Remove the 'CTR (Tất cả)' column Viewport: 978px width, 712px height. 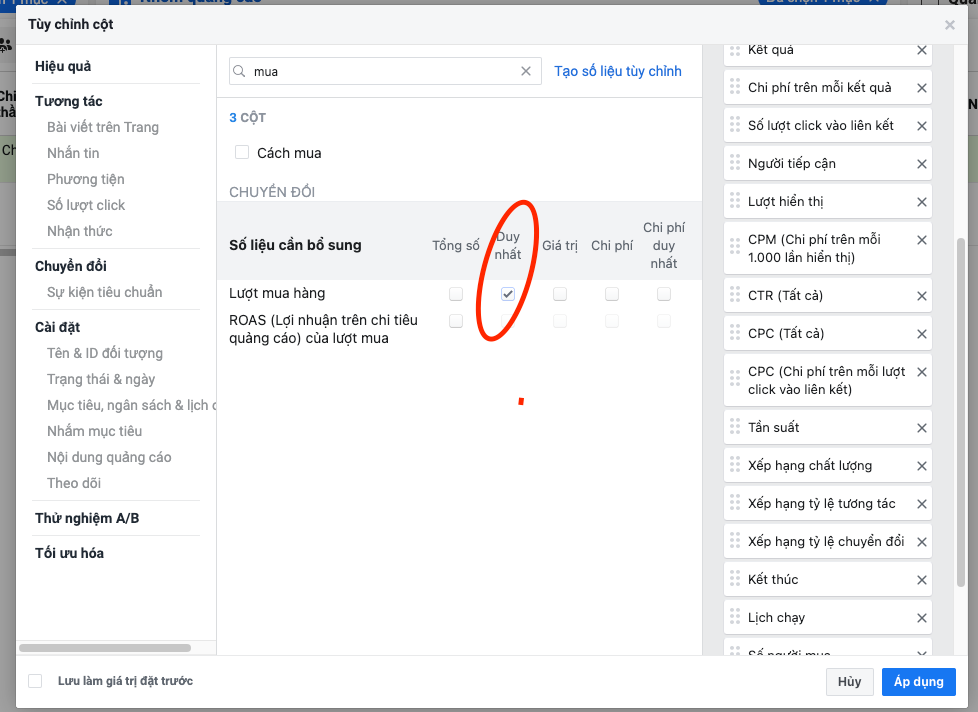(921, 296)
